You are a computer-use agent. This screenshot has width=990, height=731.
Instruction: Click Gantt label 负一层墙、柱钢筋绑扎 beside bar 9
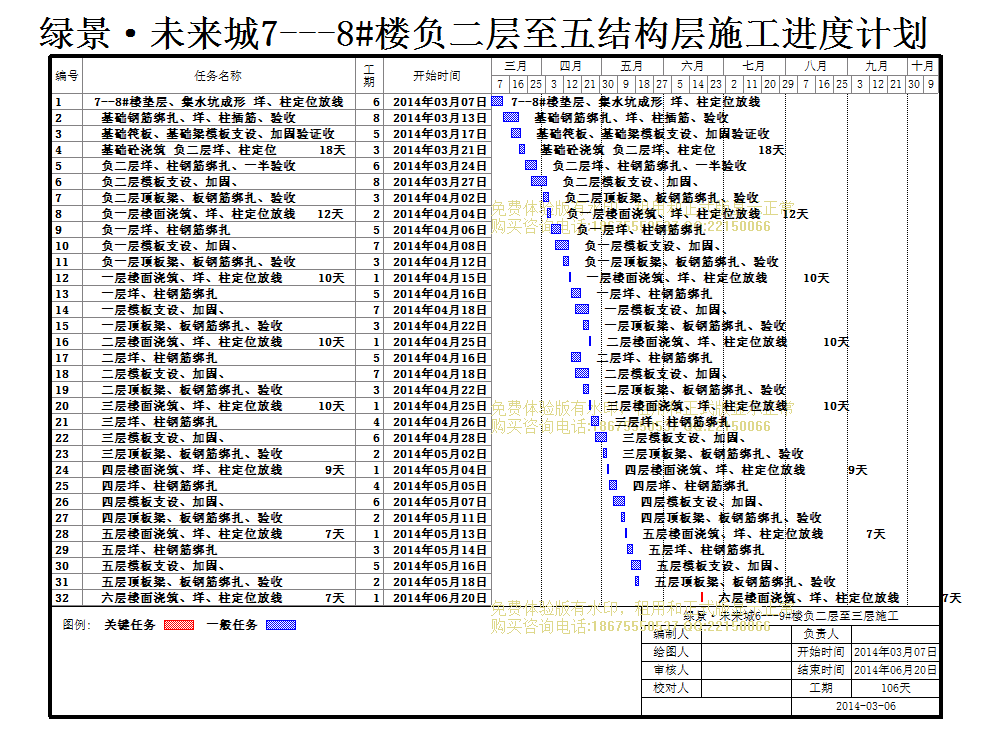coord(641,229)
